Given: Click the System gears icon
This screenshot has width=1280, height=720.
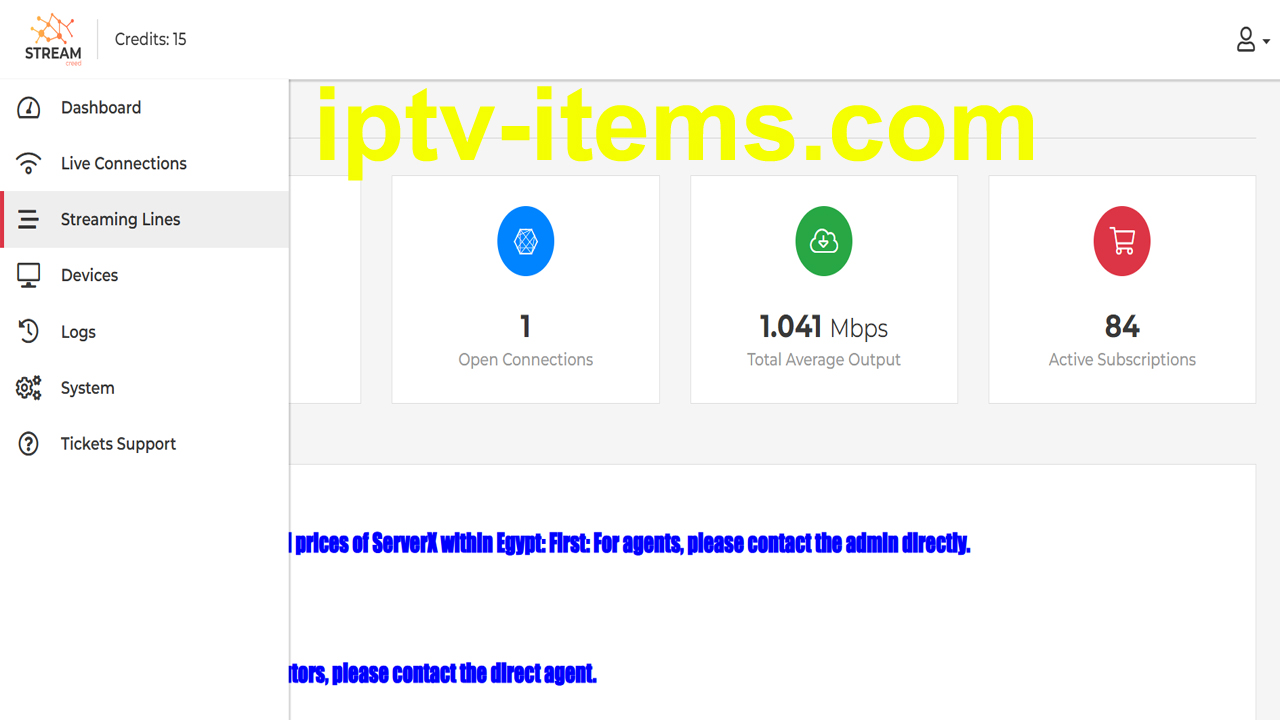Looking at the screenshot, I should (x=29, y=388).
